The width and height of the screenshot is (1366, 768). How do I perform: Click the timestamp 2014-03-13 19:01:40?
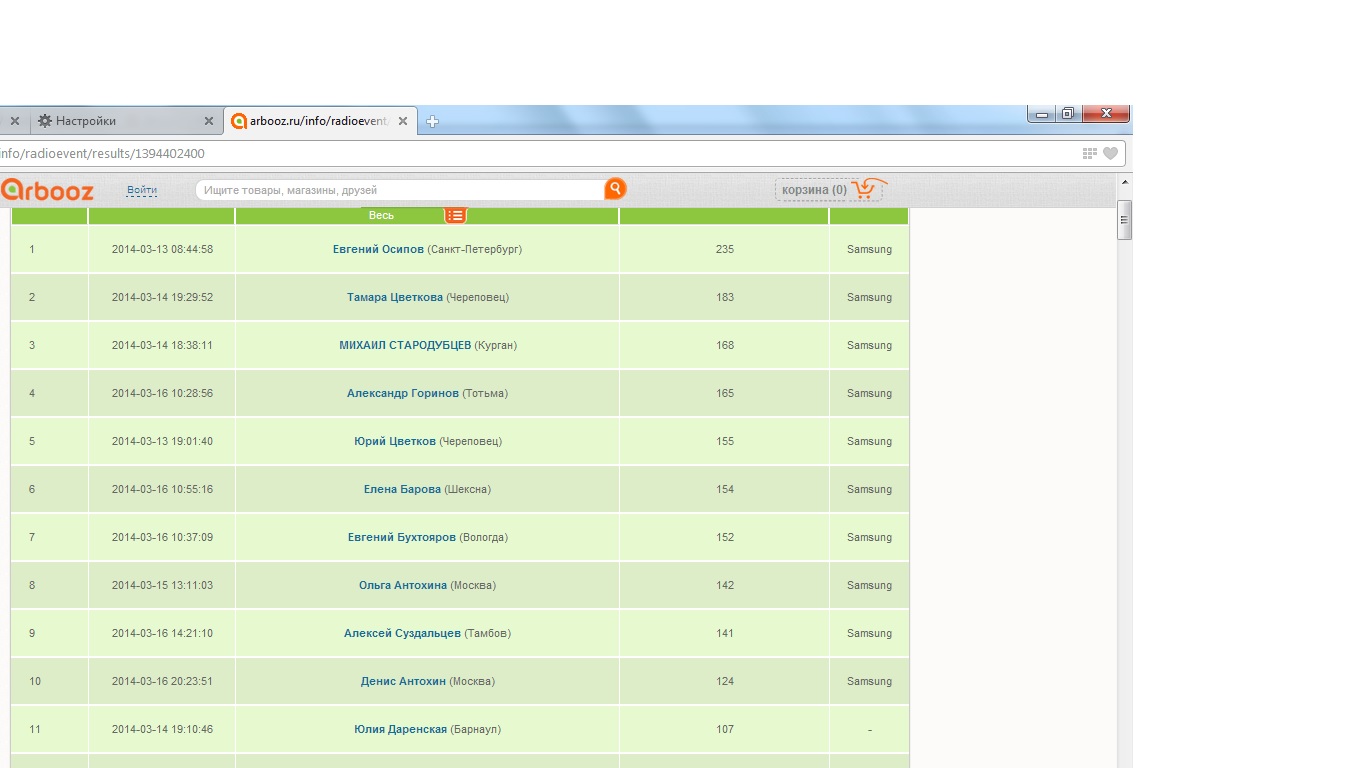pyautogui.click(x=162, y=441)
